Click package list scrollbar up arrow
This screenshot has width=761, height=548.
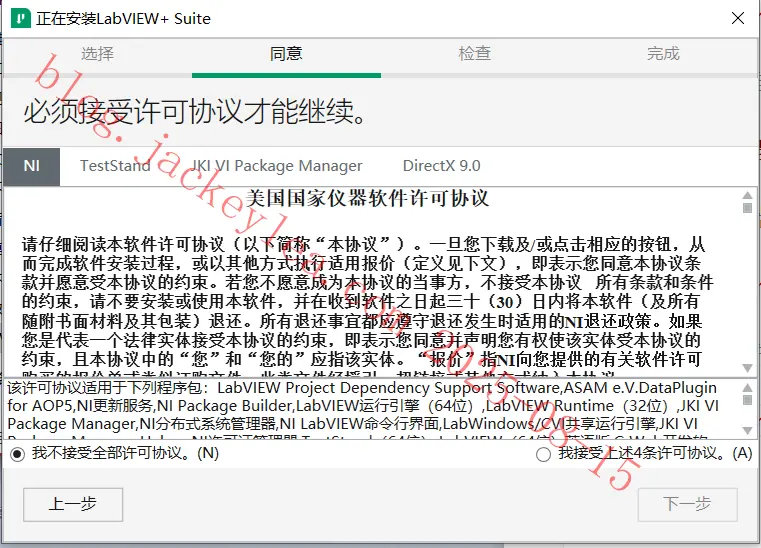747,387
